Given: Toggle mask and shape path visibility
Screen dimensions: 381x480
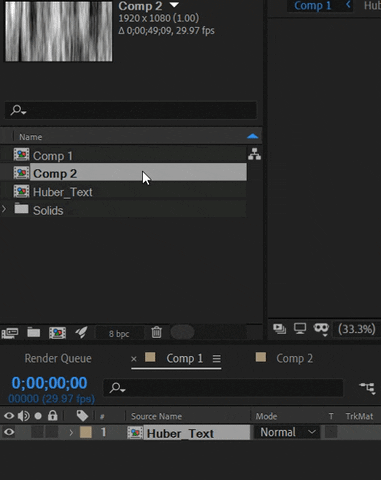Looking at the screenshot, I should pyautogui.click(x=321, y=329).
